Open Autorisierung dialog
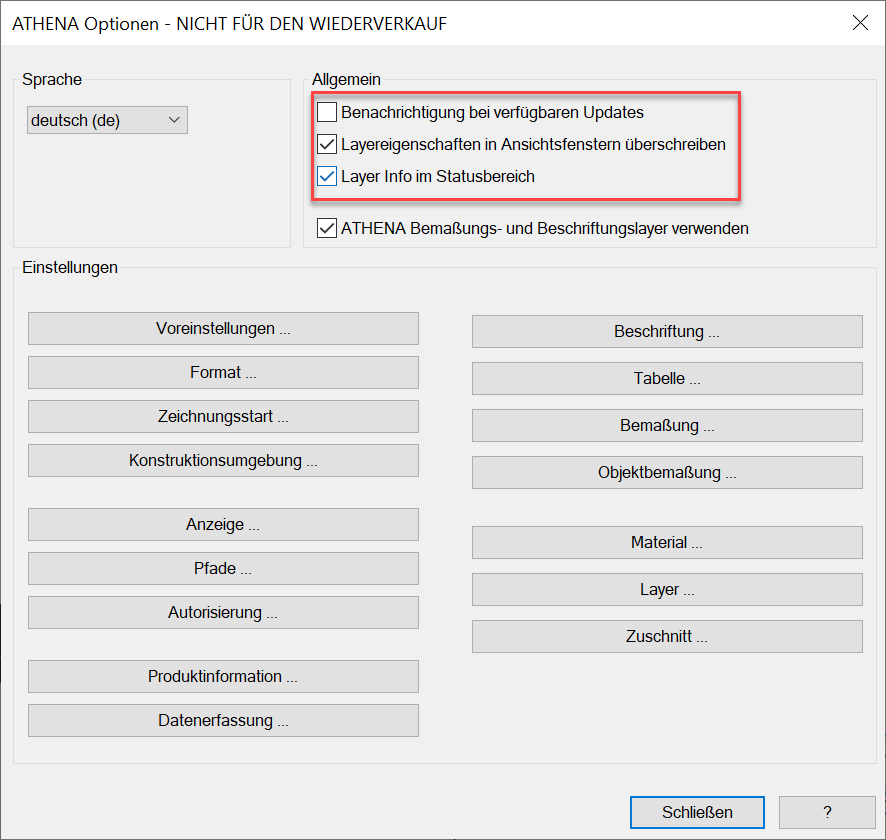The image size is (886, 840). pyautogui.click(x=223, y=612)
